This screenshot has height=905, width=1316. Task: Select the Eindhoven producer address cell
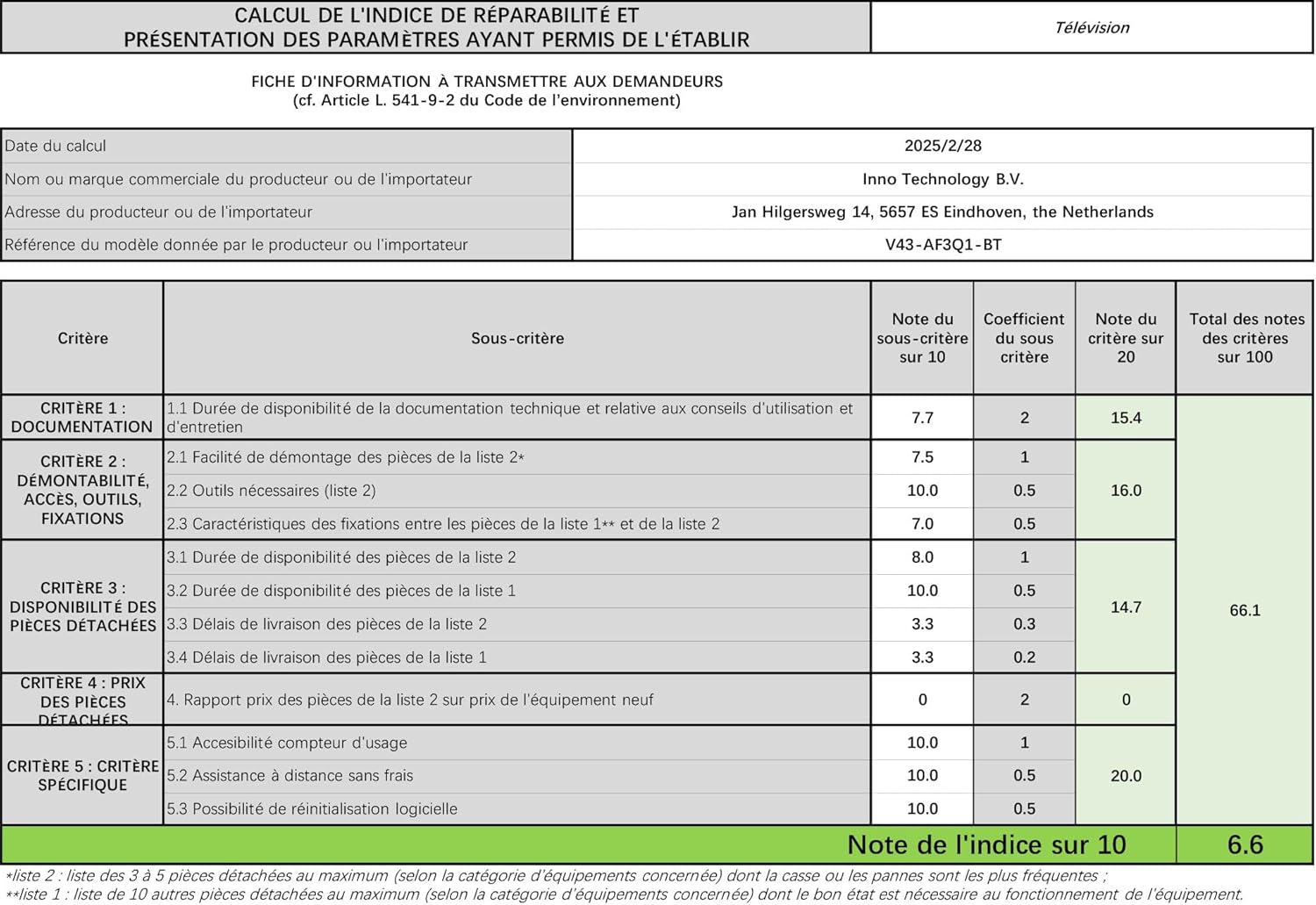942,212
